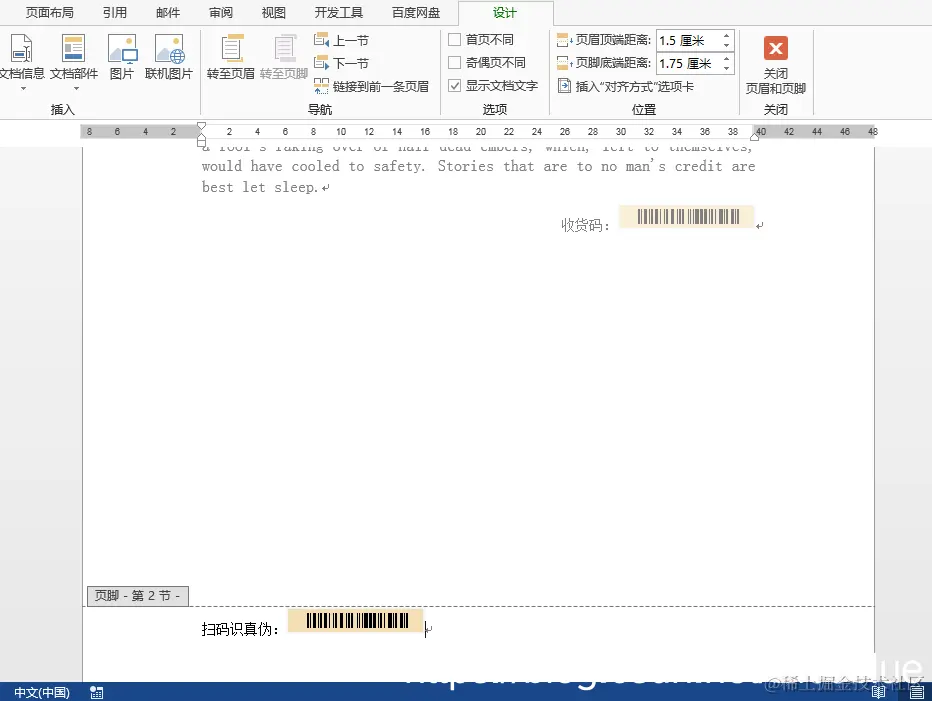Click the 页脚 - 第 2 节 label
This screenshot has height=701, width=932.
tap(138, 596)
